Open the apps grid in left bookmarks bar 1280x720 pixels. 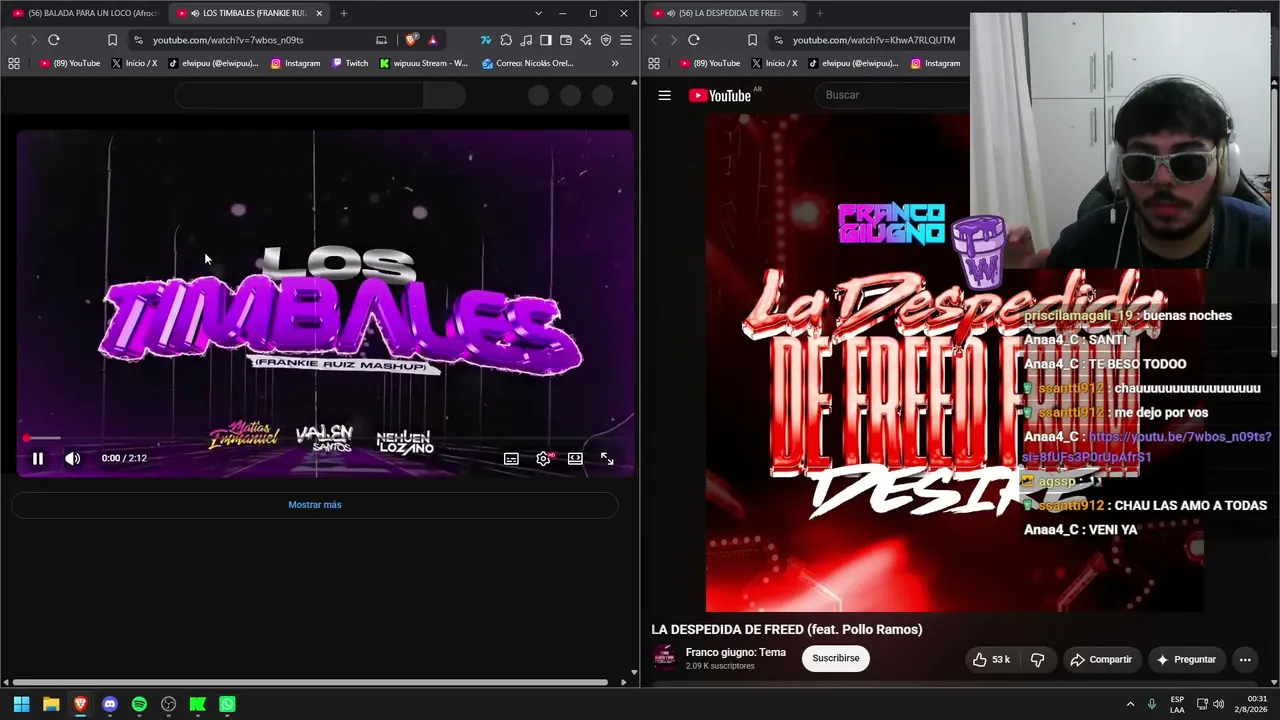(x=14, y=63)
